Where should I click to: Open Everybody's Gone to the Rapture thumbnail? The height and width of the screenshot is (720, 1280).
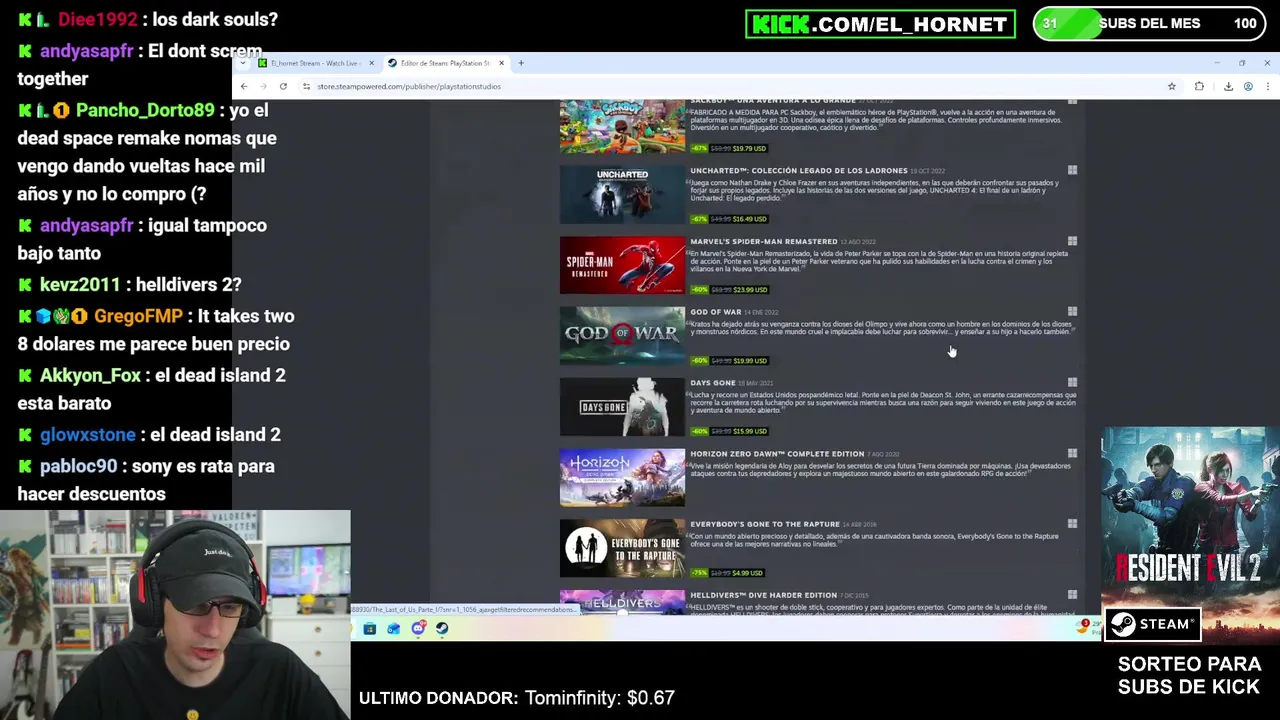tap(622, 548)
